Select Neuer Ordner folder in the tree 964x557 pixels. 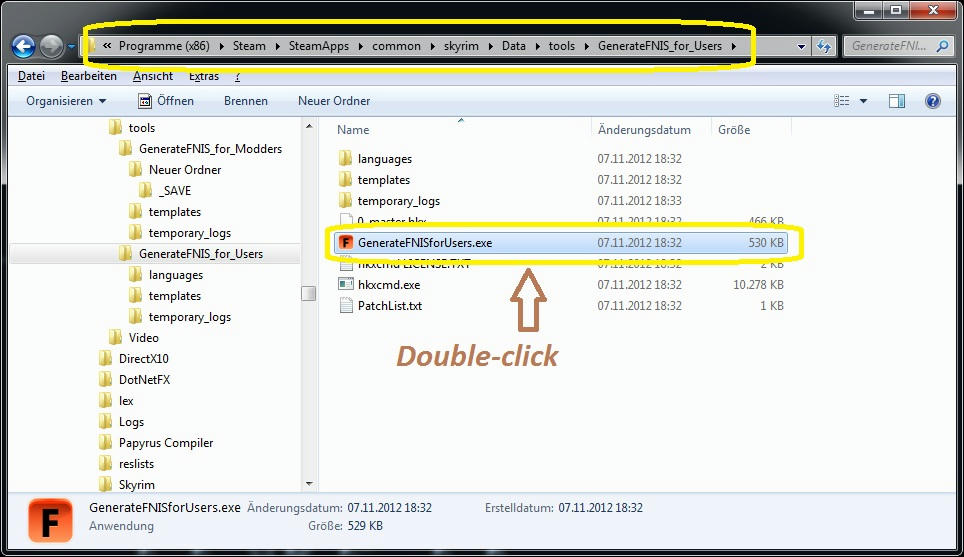[184, 170]
